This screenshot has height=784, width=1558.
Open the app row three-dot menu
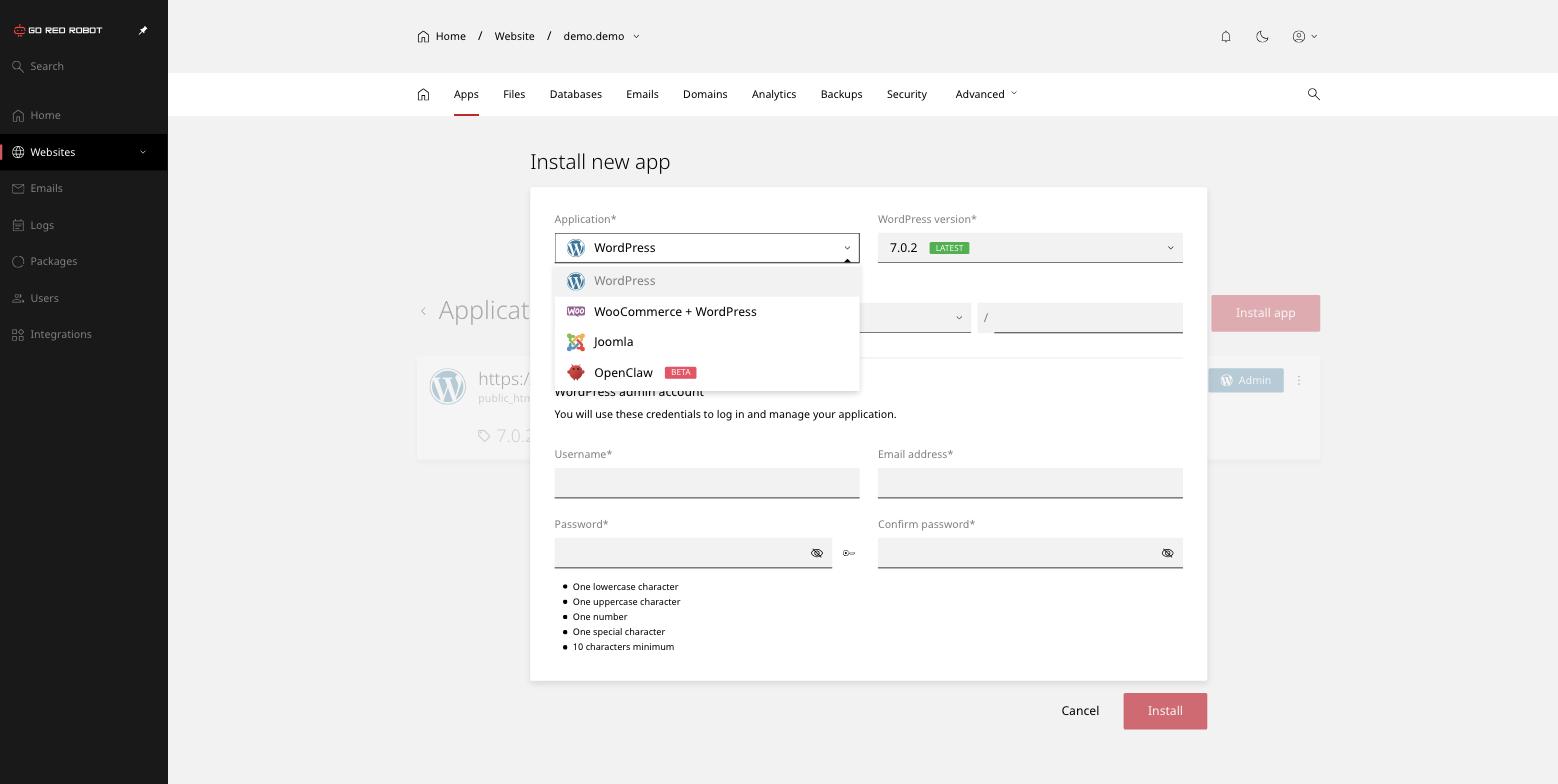tap(1299, 380)
